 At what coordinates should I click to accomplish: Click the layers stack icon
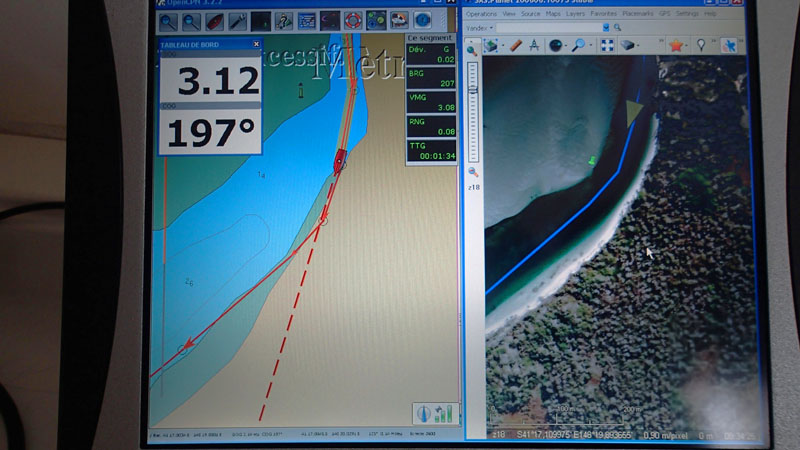[x=627, y=45]
